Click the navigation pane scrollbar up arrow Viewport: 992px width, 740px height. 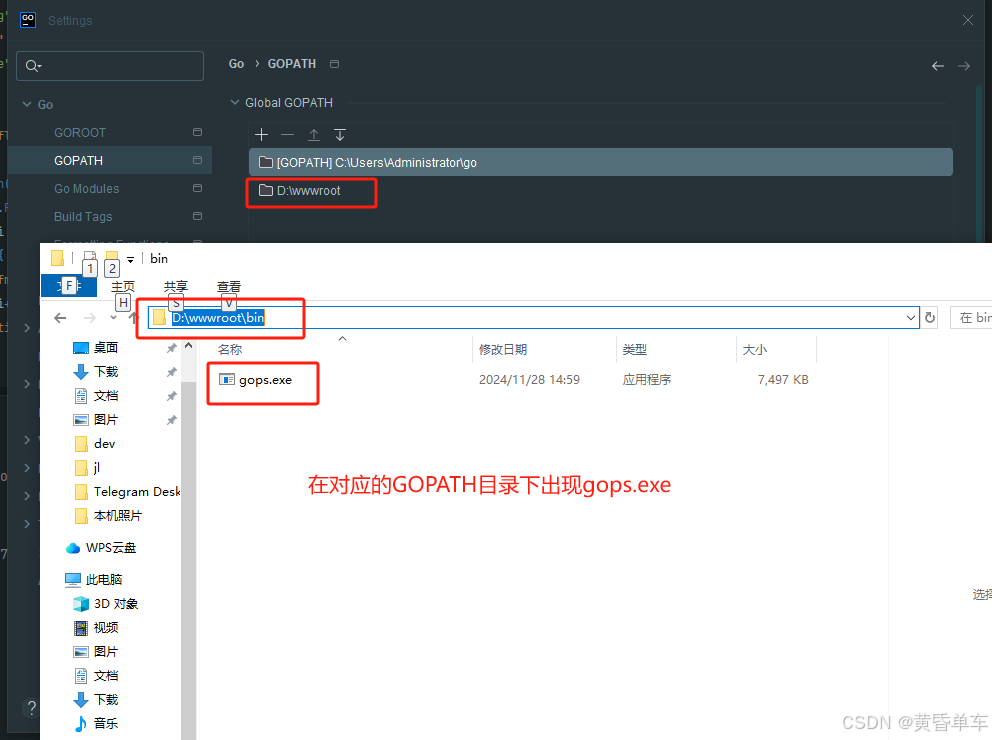tap(188, 346)
